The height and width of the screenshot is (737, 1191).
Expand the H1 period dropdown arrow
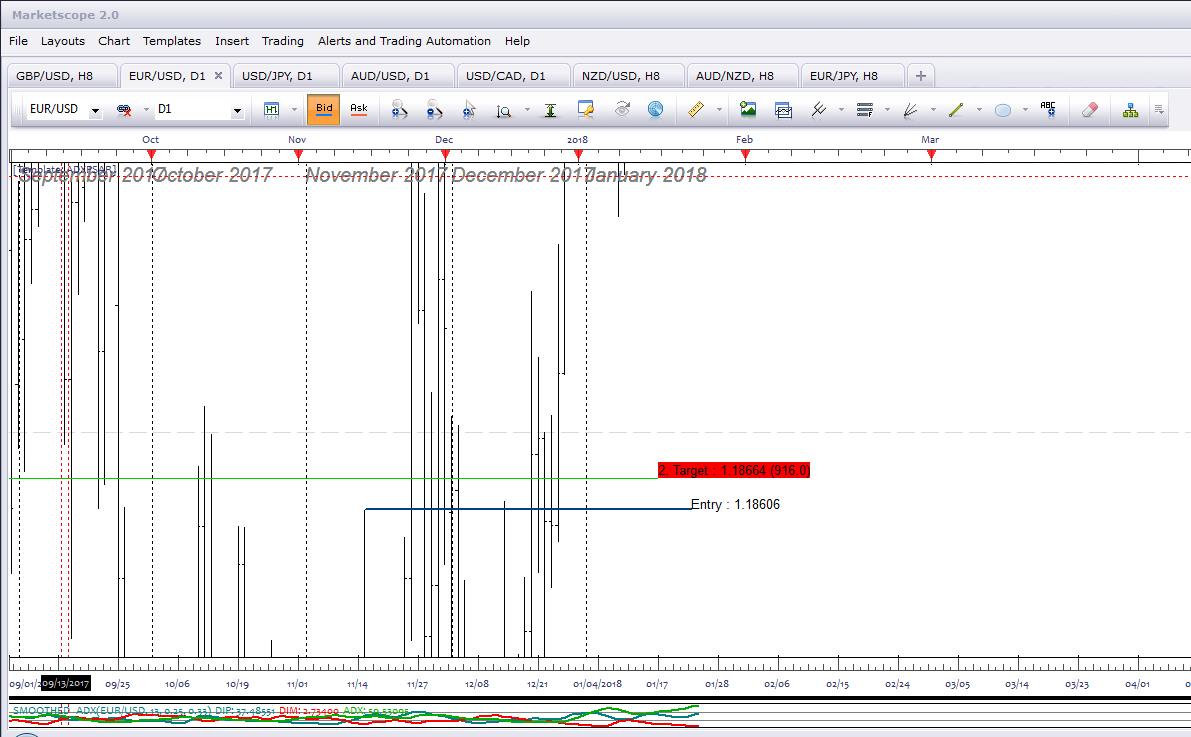295,110
